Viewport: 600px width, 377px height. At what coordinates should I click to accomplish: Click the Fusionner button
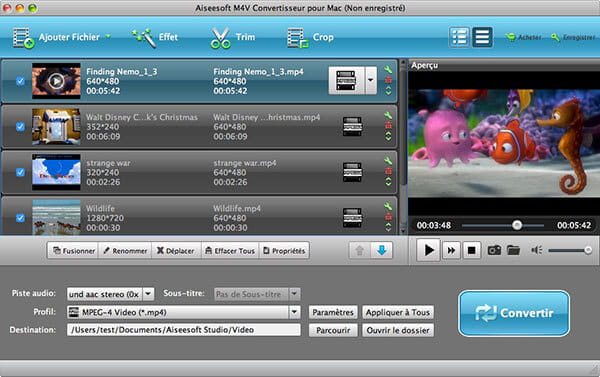[73, 251]
